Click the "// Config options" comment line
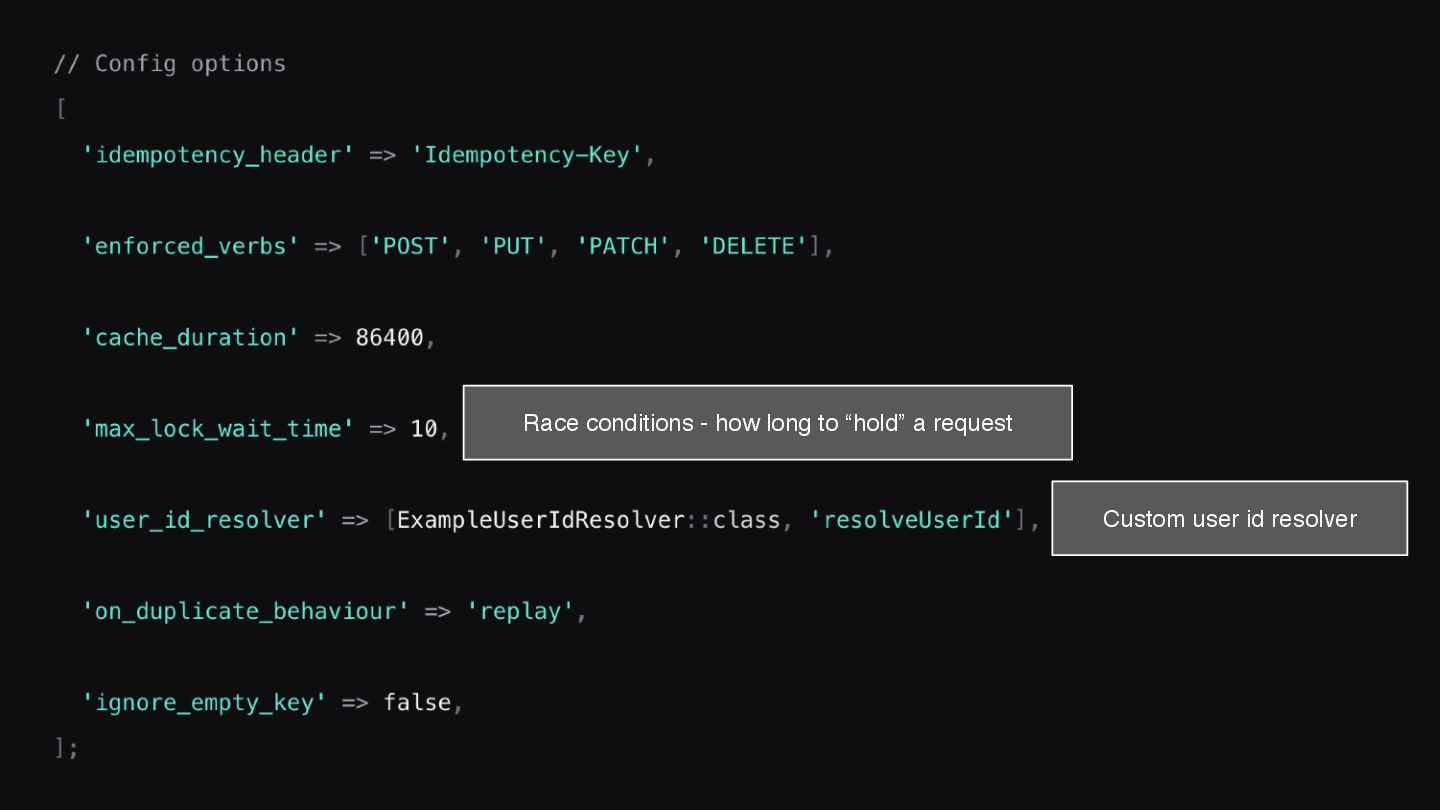 [170, 64]
